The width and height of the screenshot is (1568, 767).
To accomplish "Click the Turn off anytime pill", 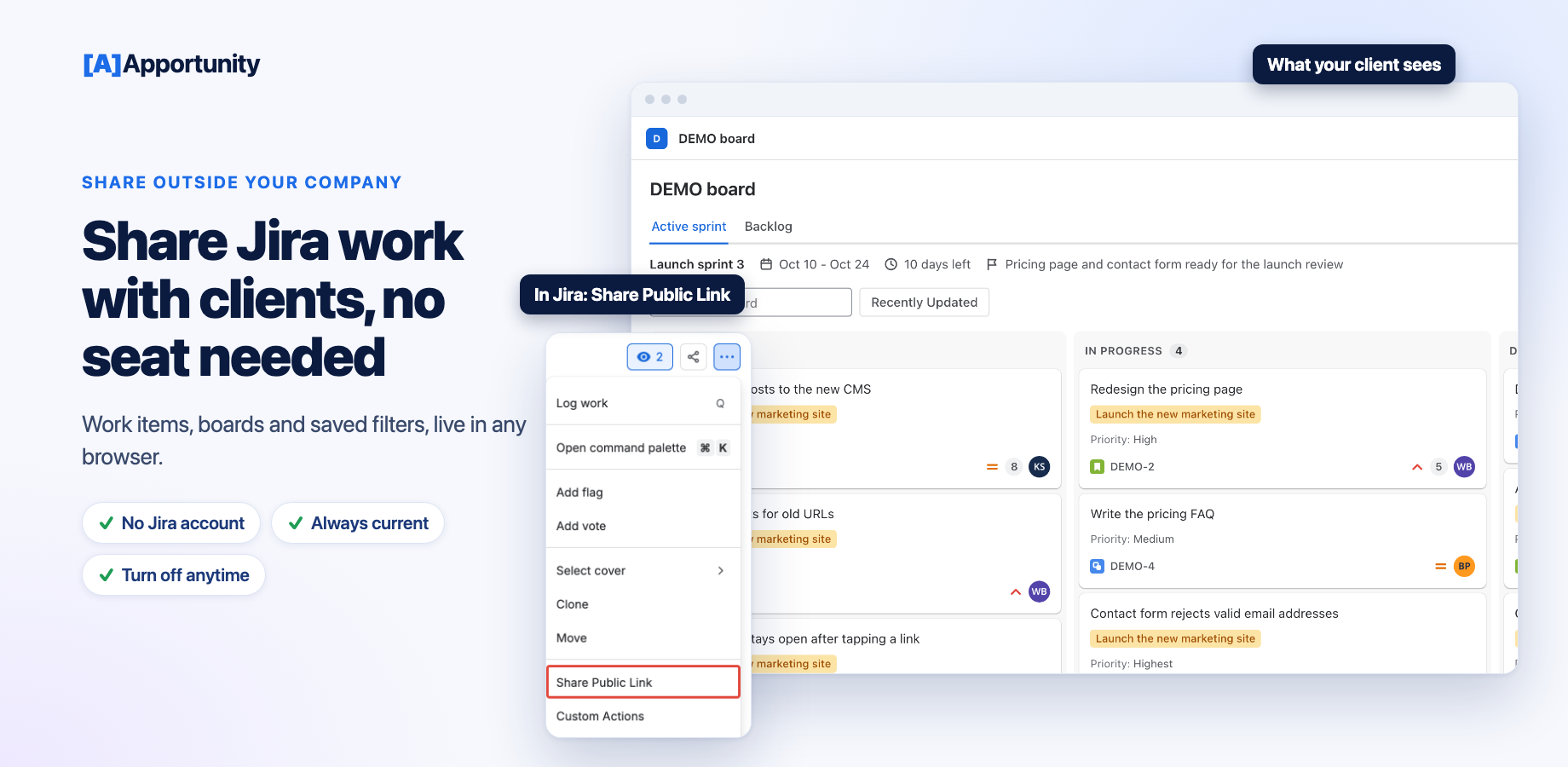I will tap(174, 575).
